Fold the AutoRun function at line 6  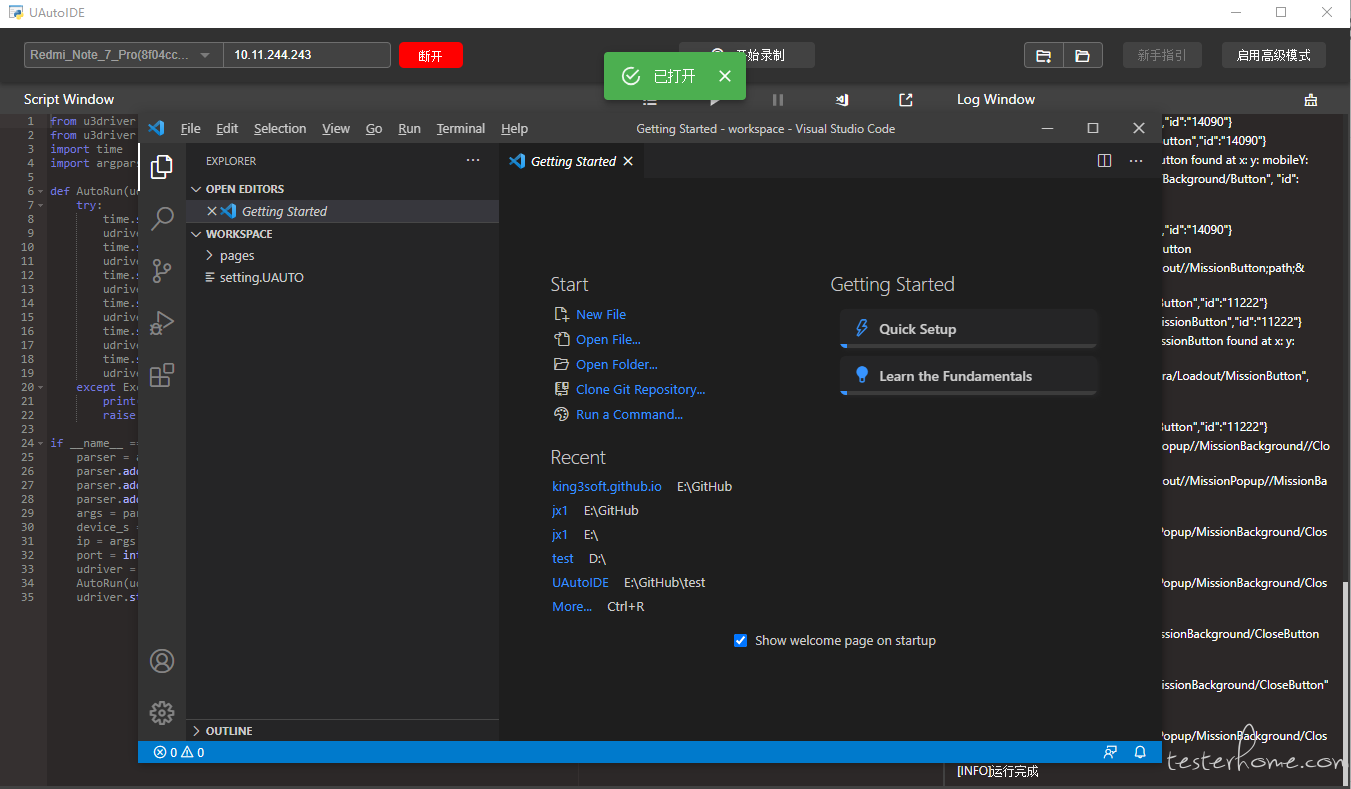click(x=41, y=191)
